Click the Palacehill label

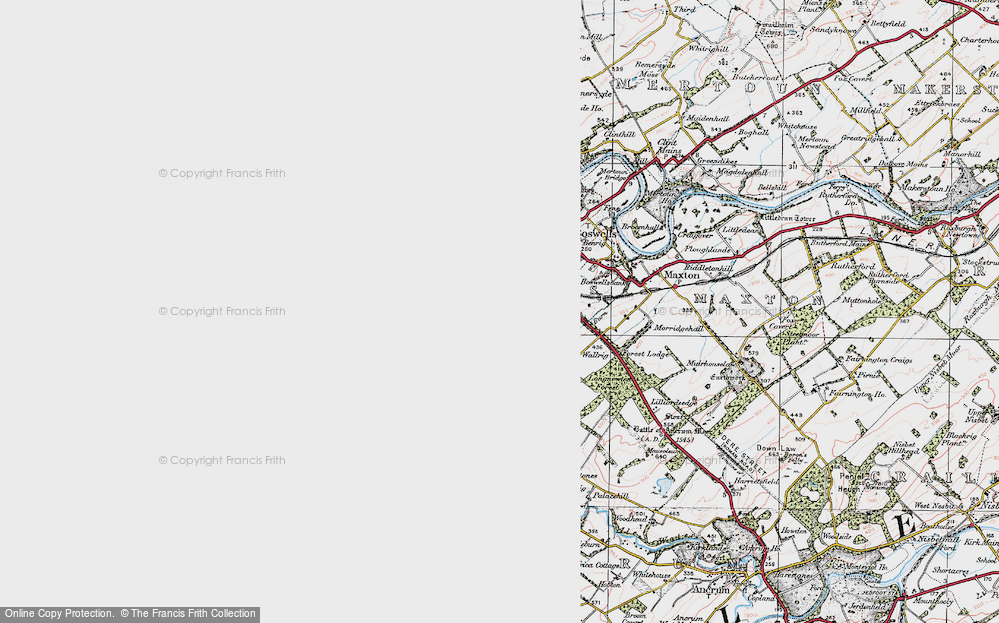611,495
